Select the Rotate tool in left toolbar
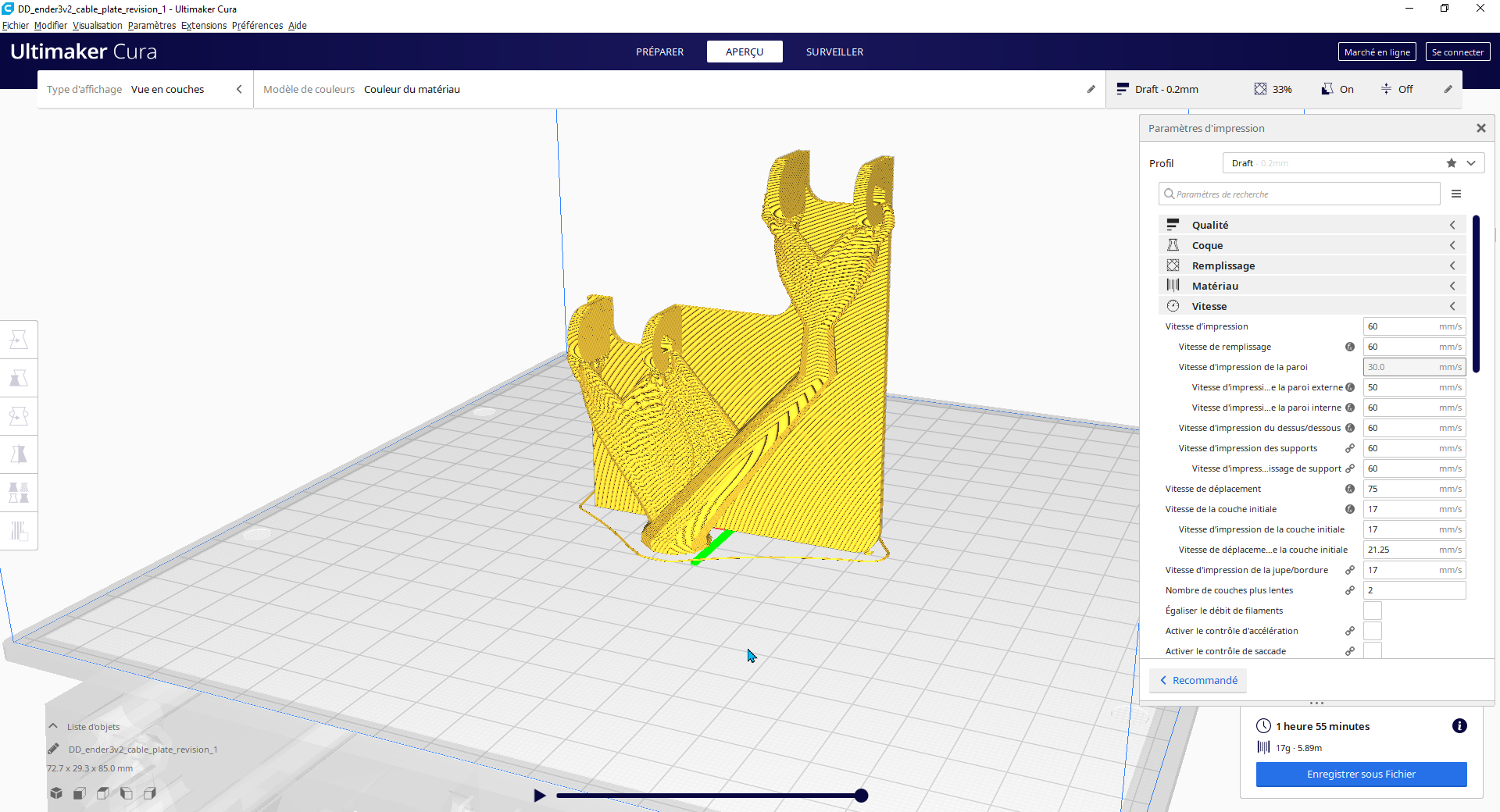The image size is (1500, 812). click(19, 416)
